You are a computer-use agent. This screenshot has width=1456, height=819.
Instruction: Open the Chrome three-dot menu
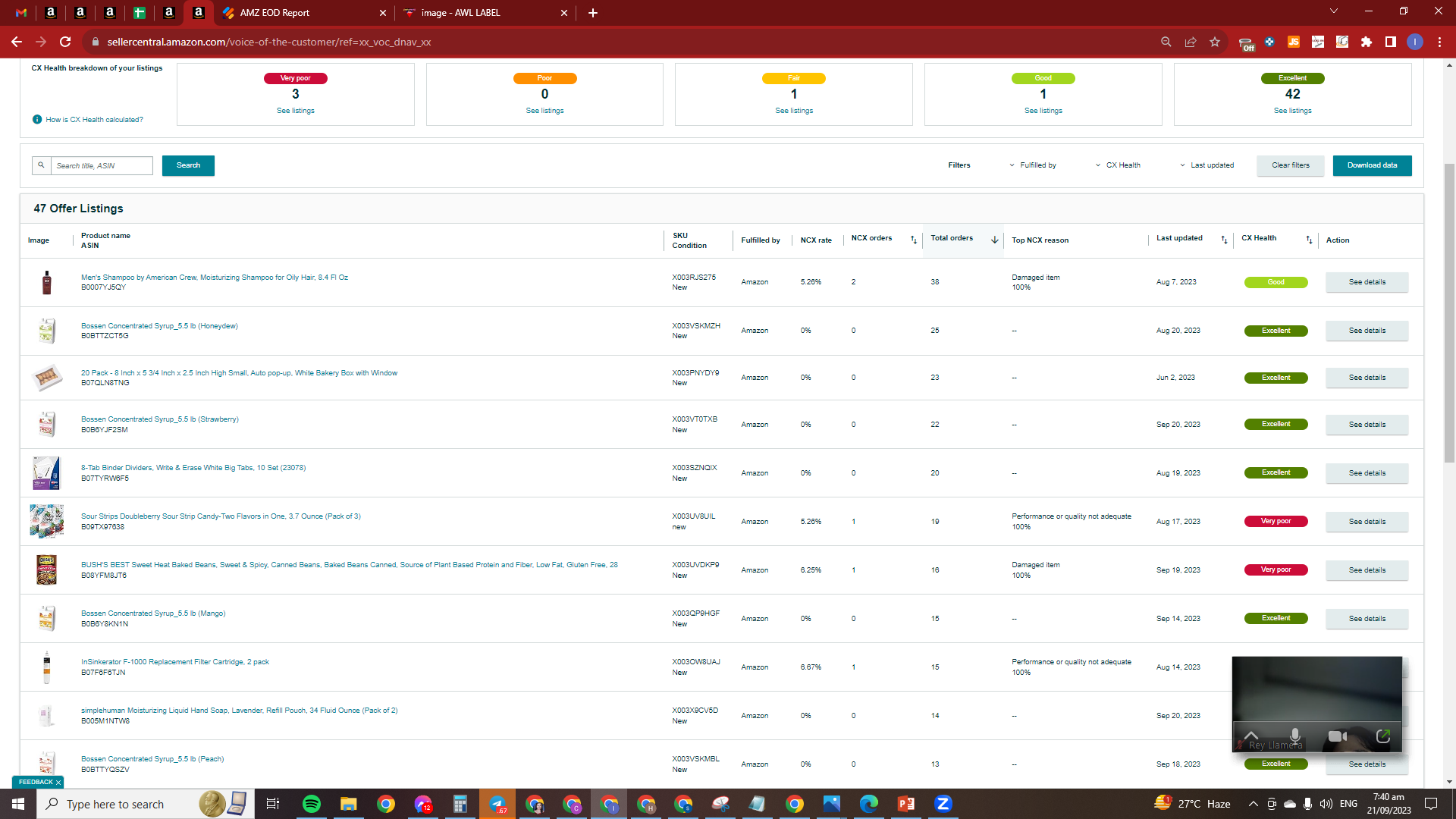point(1439,42)
